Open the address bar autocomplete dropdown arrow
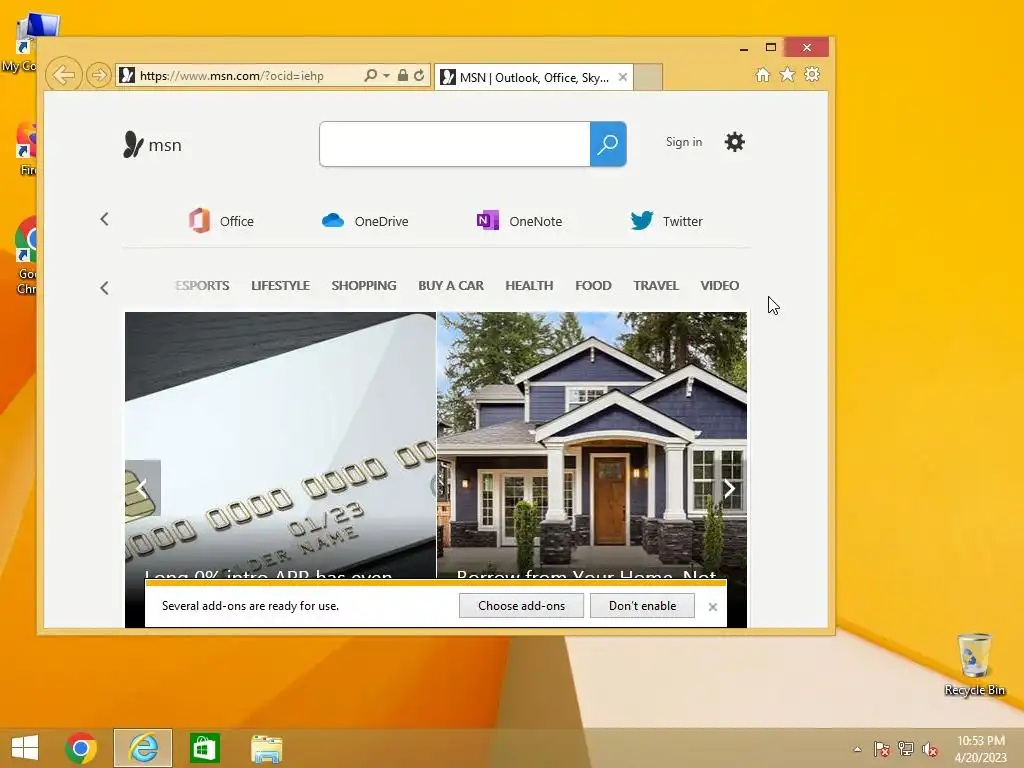 coord(387,76)
